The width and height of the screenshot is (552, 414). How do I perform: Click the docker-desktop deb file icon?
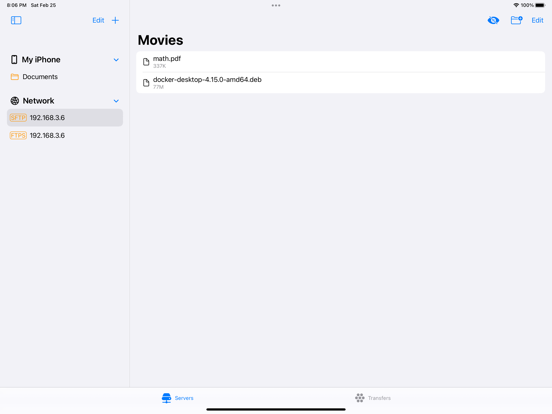tap(146, 83)
